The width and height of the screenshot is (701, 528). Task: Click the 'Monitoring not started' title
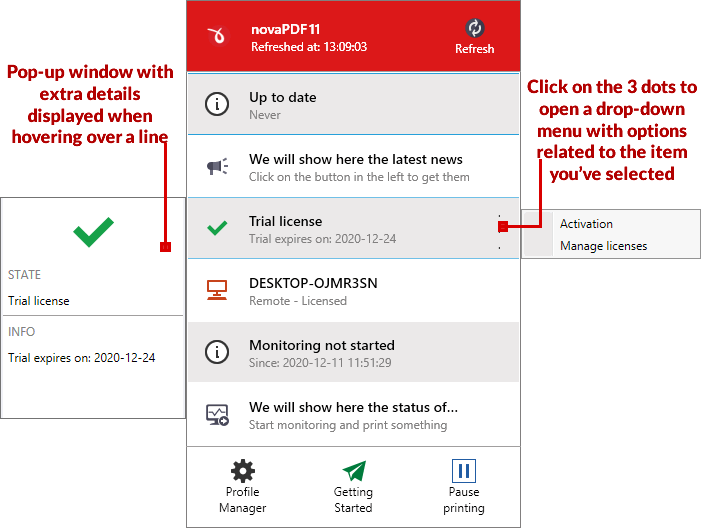click(x=322, y=345)
